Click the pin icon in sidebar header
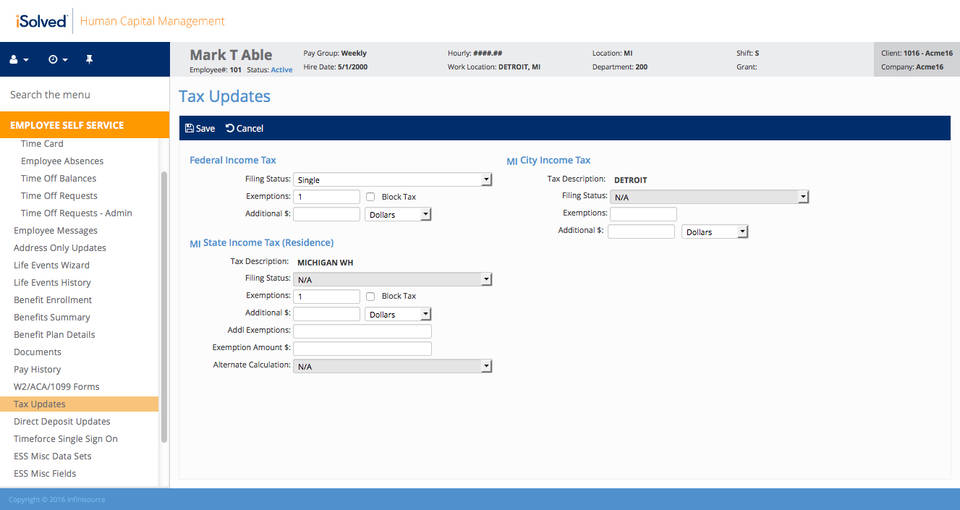Viewport: 960px width, 510px height. (x=89, y=60)
